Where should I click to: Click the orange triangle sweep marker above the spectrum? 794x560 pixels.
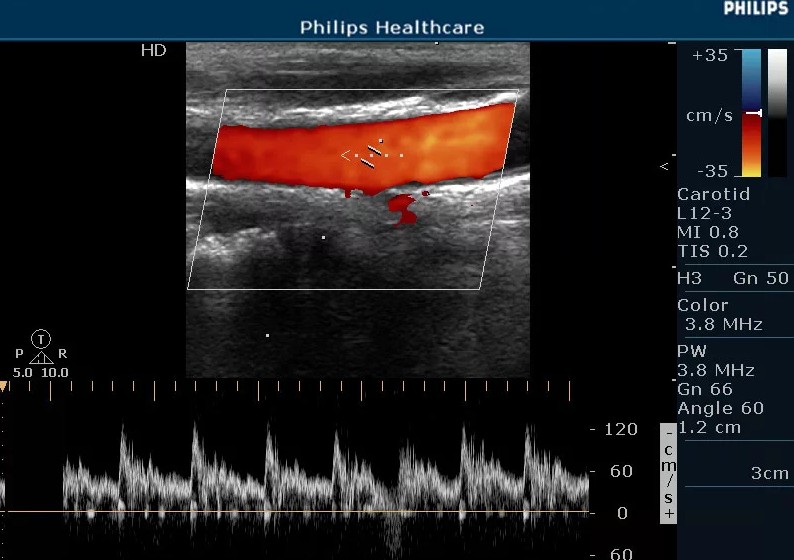pos(4,385)
